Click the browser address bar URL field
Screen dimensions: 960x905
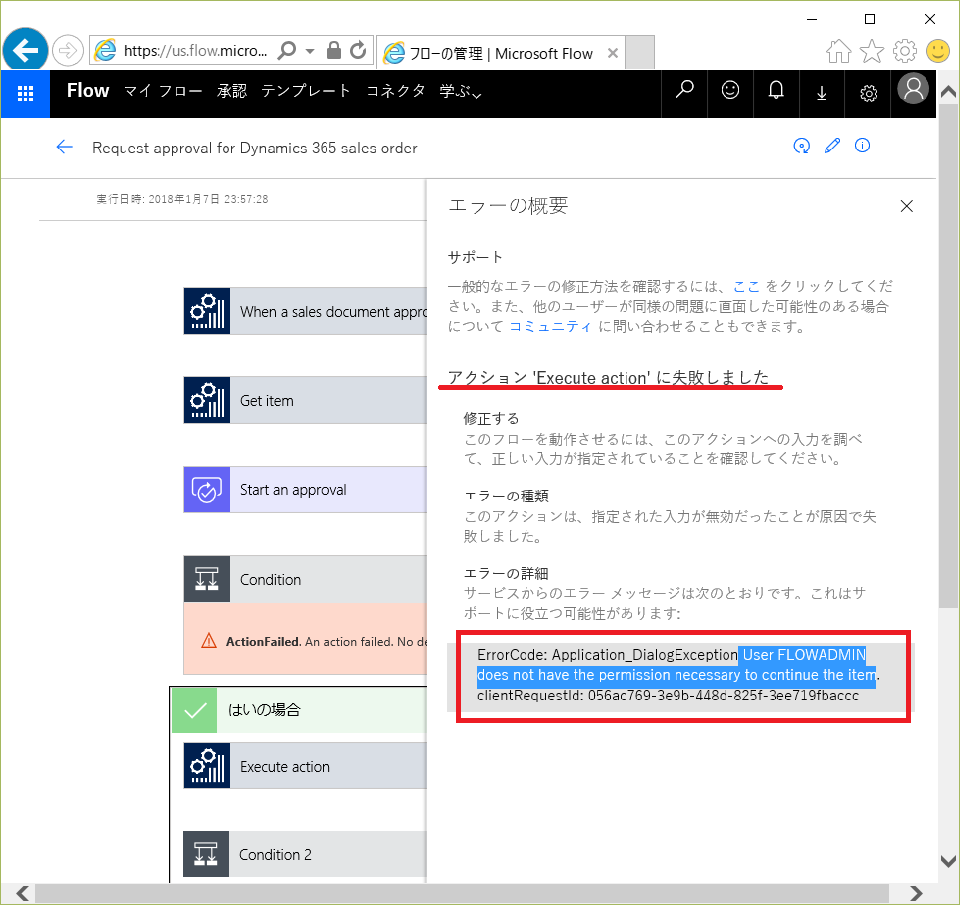click(x=196, y=50)
